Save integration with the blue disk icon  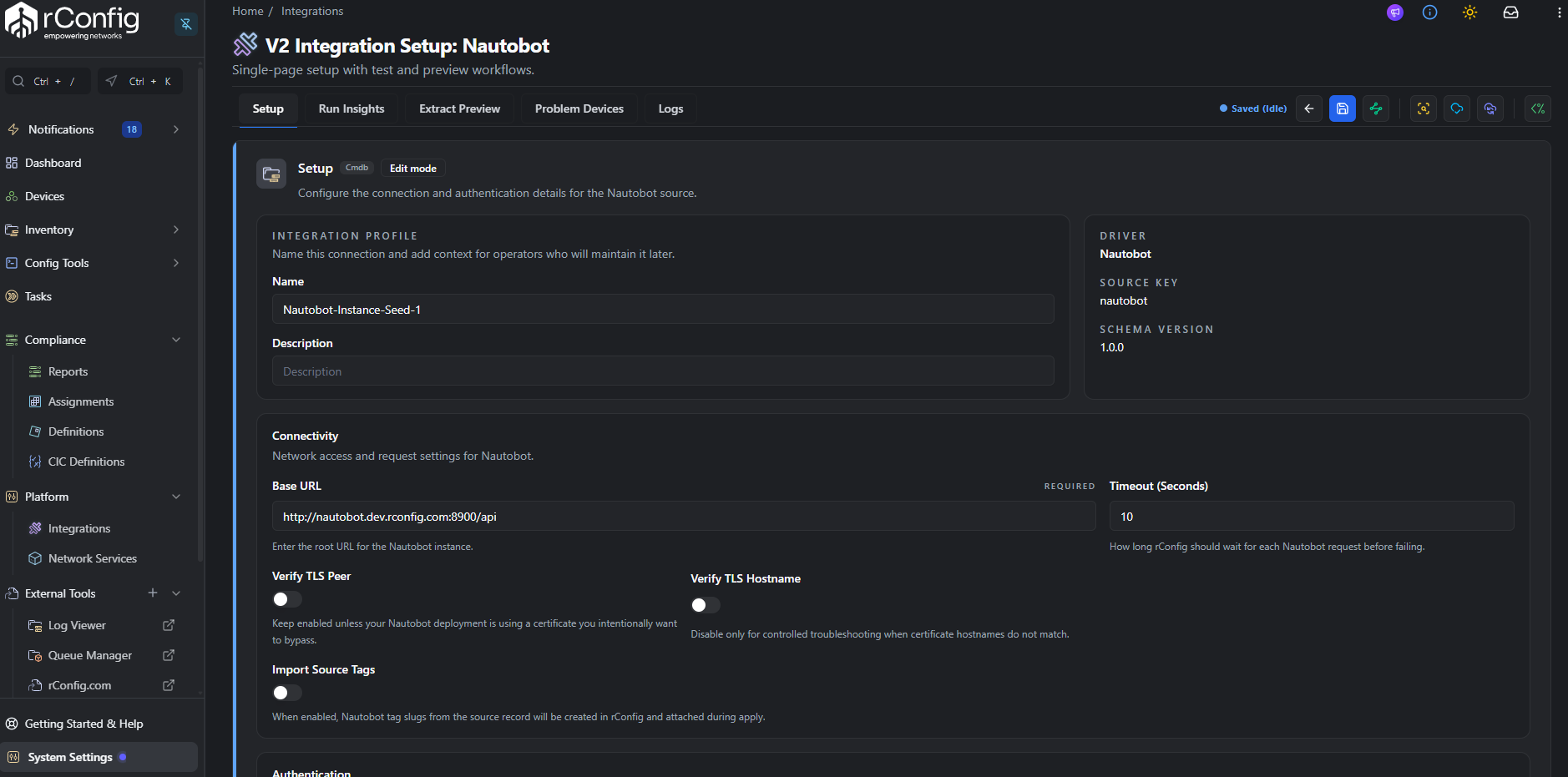1343,108
